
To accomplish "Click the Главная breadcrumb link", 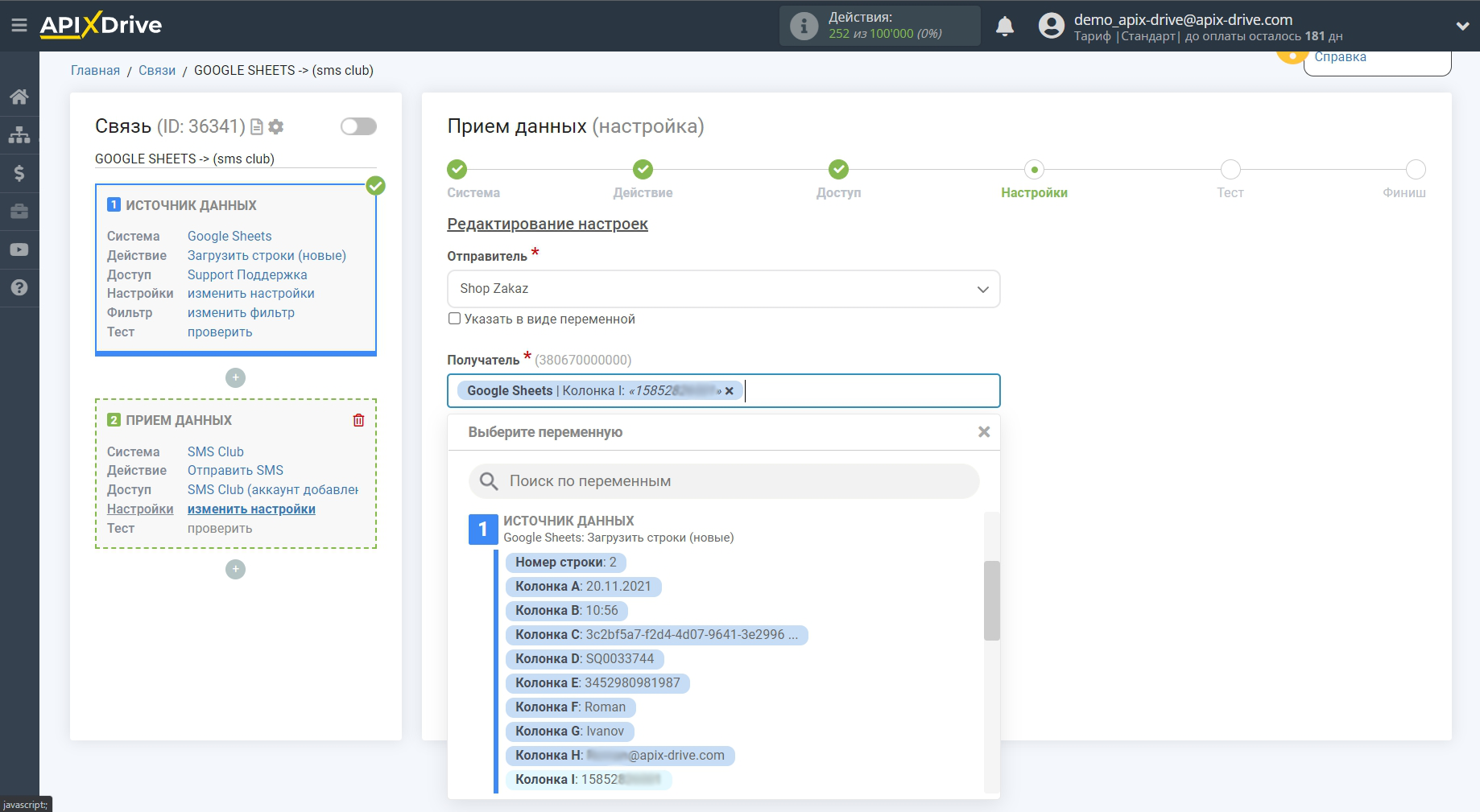I will [x=95, y=71].
